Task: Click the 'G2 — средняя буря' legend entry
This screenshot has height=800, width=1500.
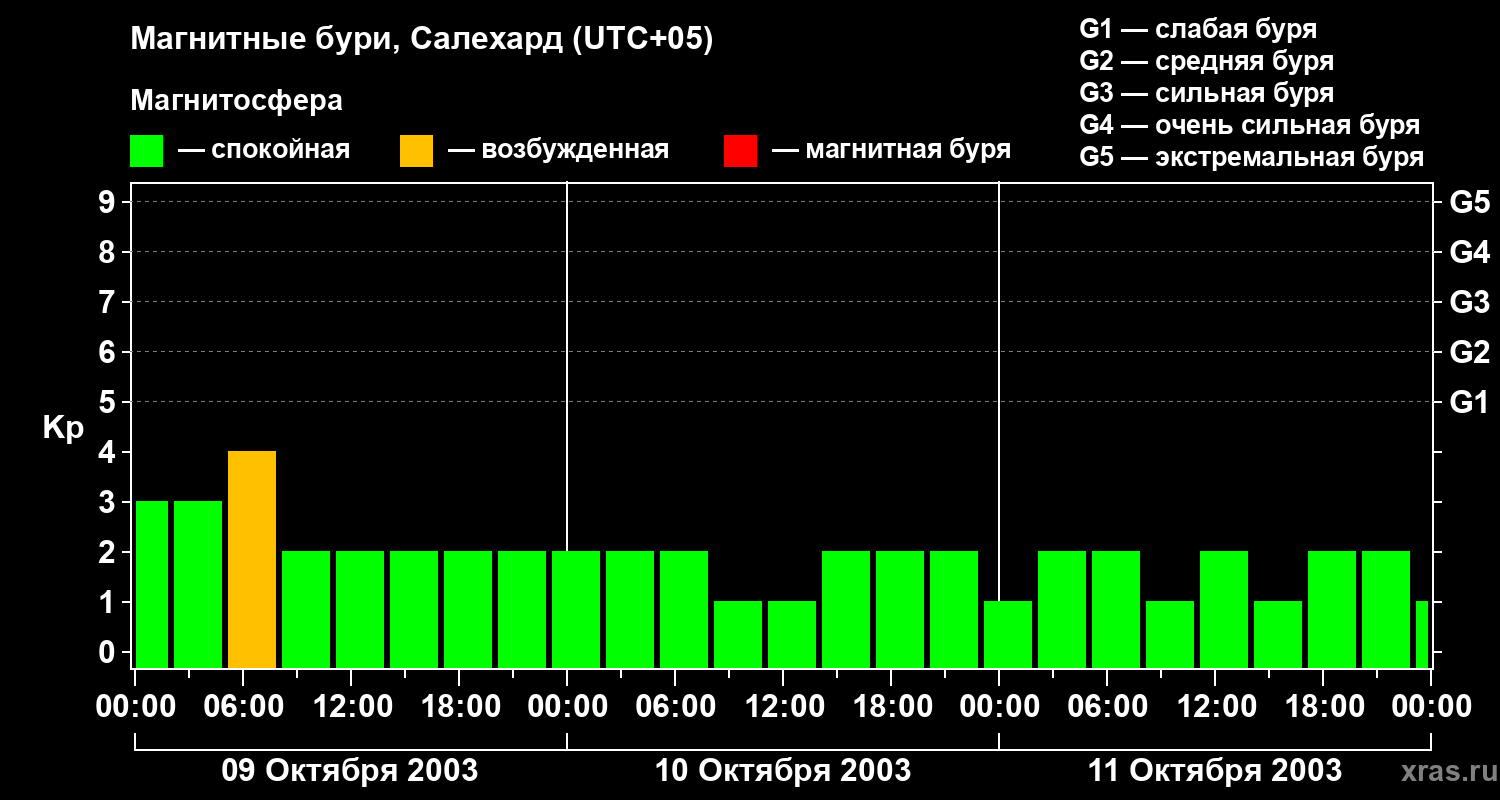Action: (x=1207, y=61)
